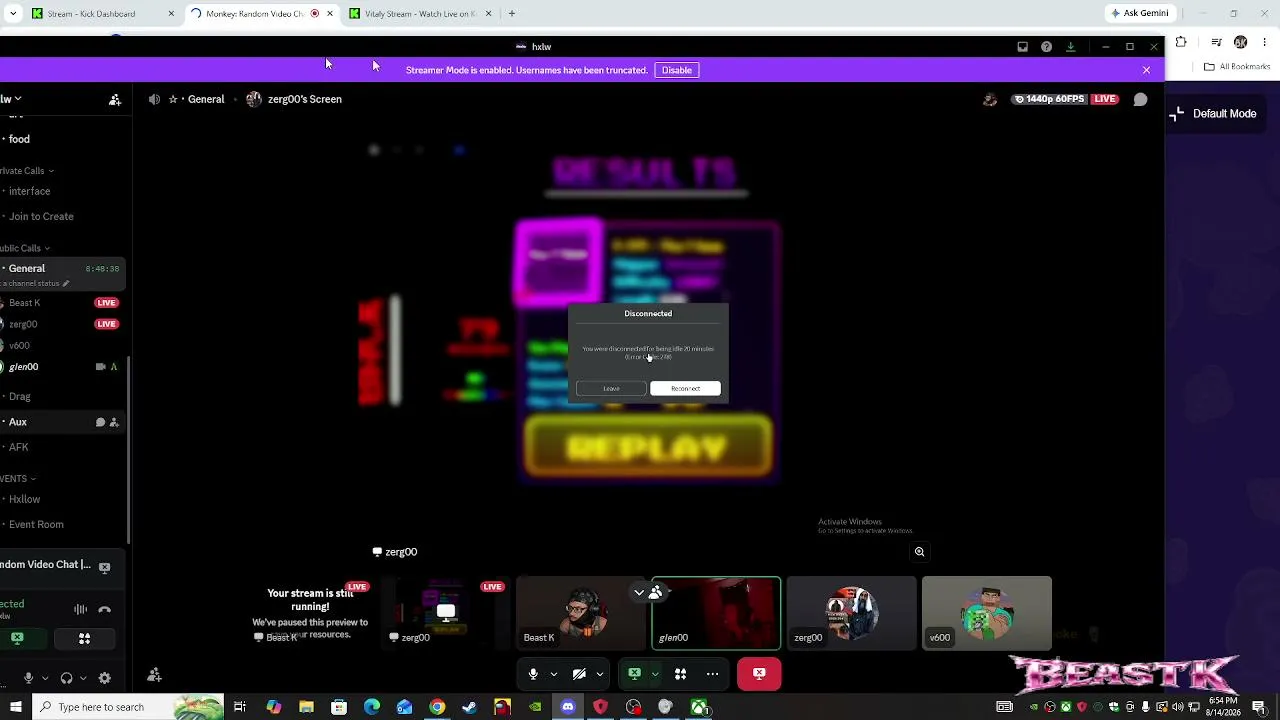The width and height of the screenshot is (1280, 720).
Task: Open activities button in the voice panel
Action: coord(84,638)
